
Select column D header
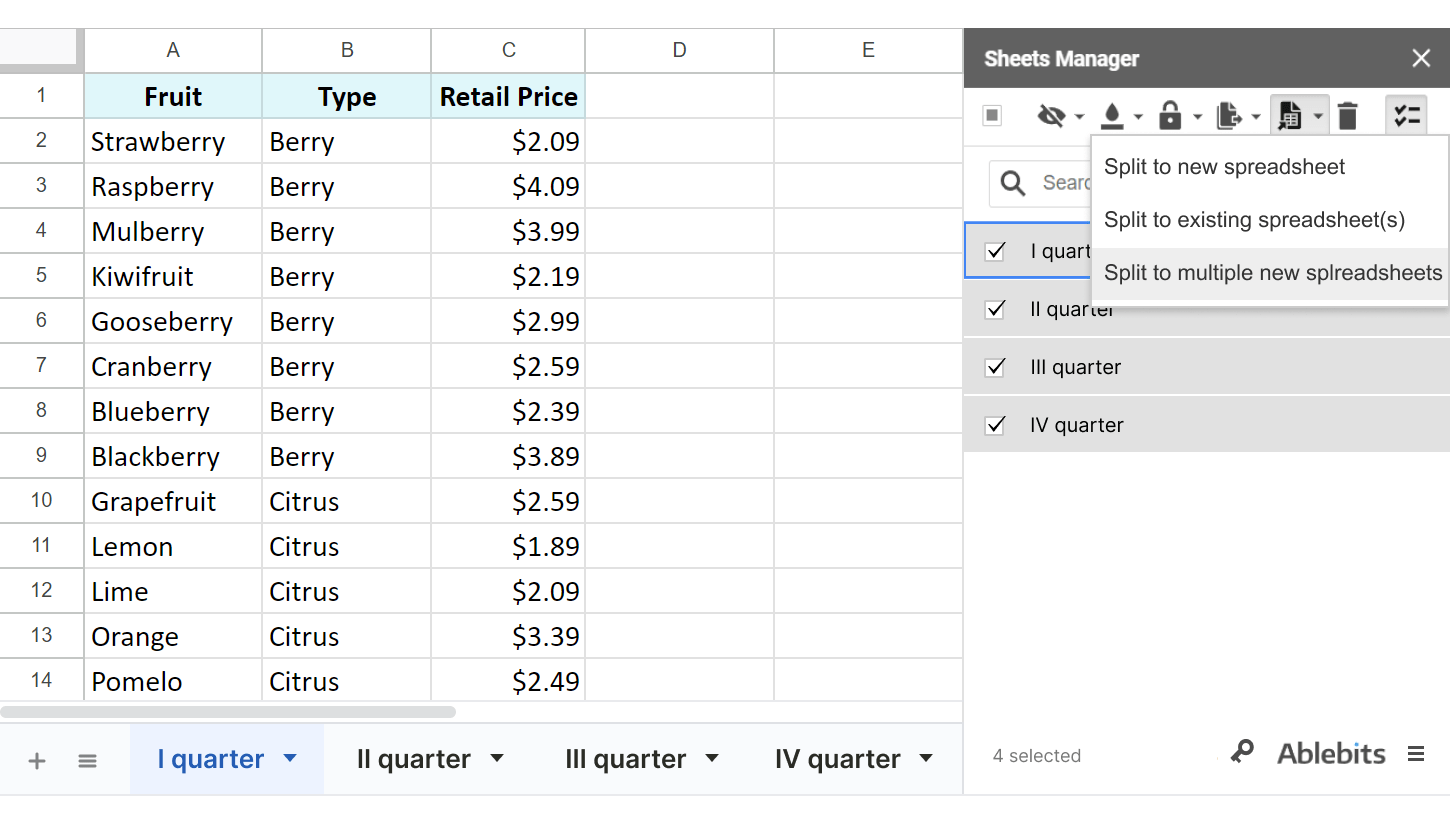pyautogui.click(x=680, y=50)
